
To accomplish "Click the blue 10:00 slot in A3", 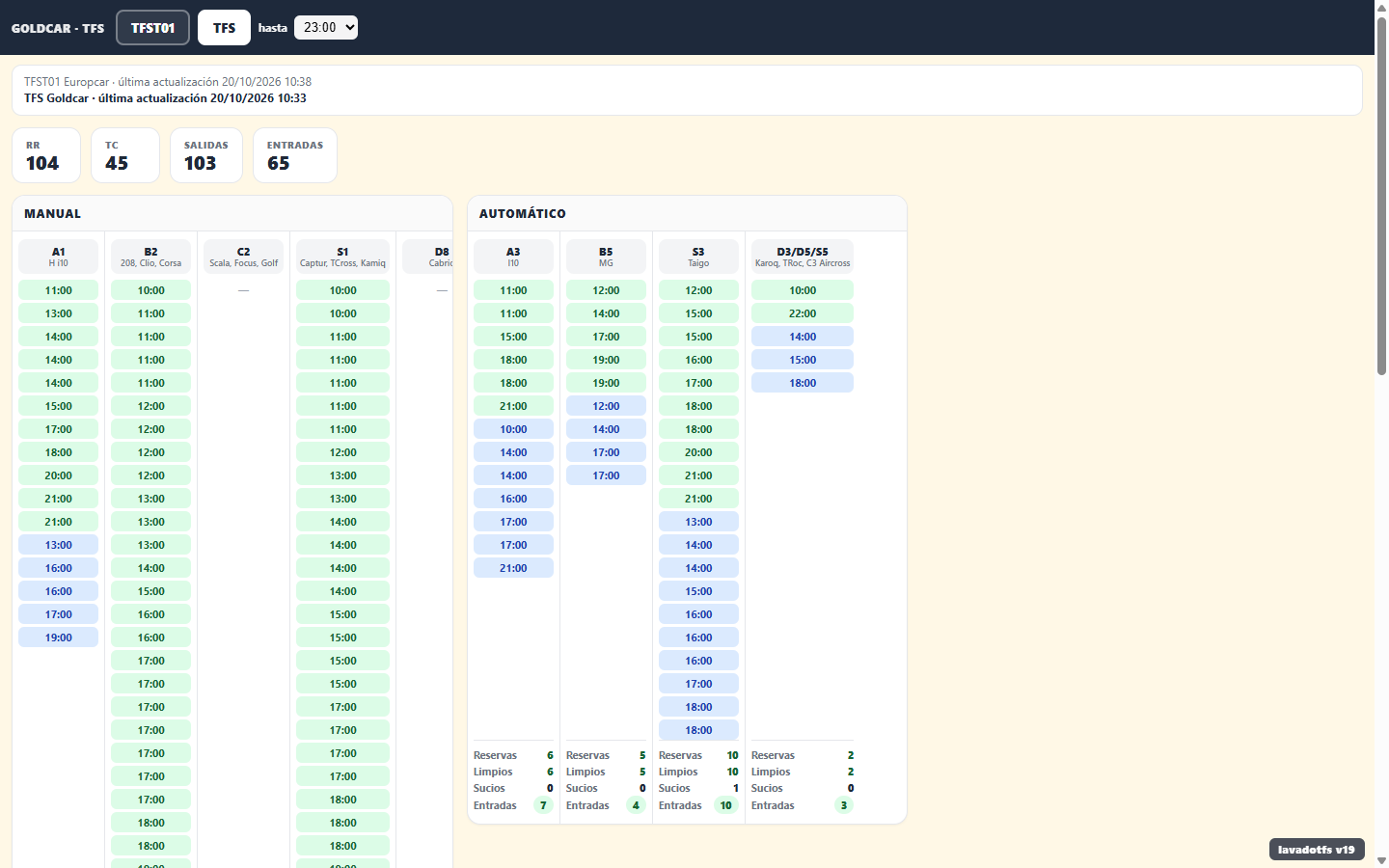I will tap(513, 429).
